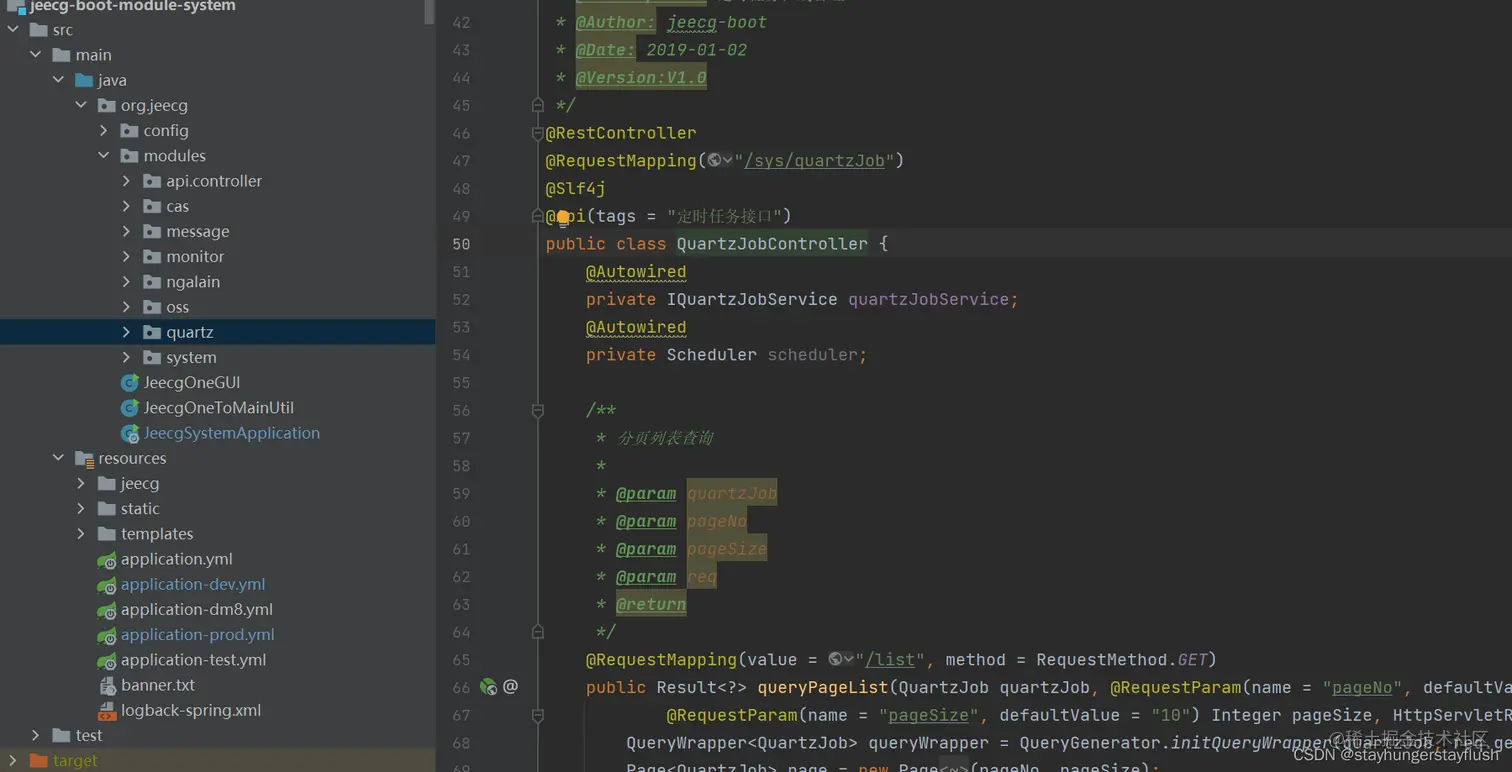Click the orange target folder icon
The height and width of the screenshot is (772, 1512).
[39, 761]
